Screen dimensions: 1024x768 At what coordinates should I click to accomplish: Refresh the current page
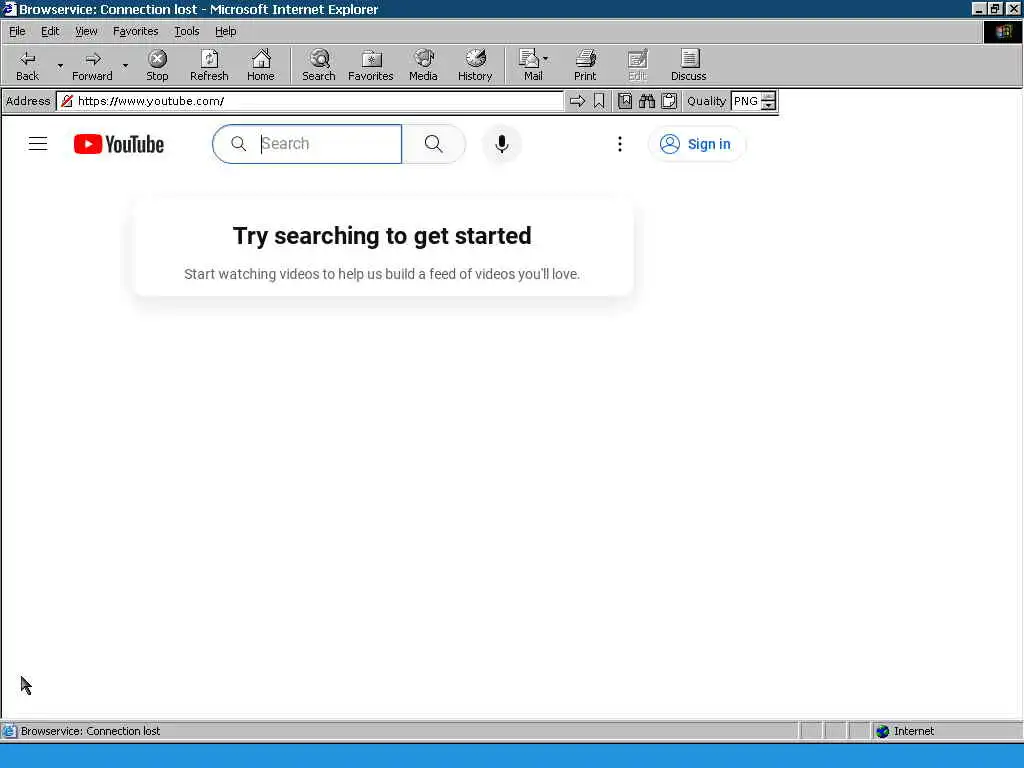pyautogui.click(x=209, y=65)
